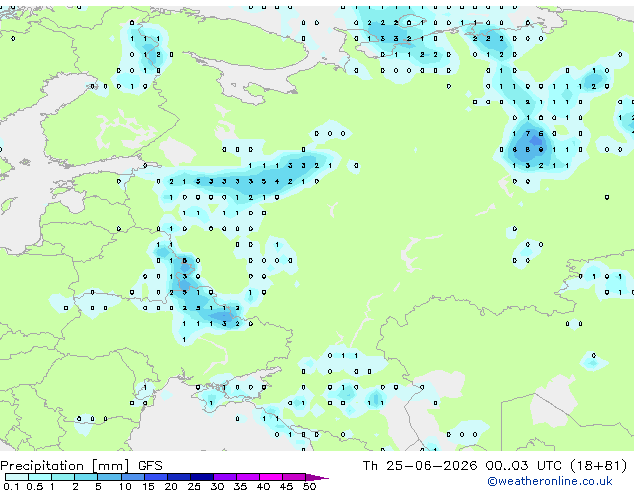The image size is (634, 490).
Task: Click the legend label 25
Action: click(x=194, y=486)
